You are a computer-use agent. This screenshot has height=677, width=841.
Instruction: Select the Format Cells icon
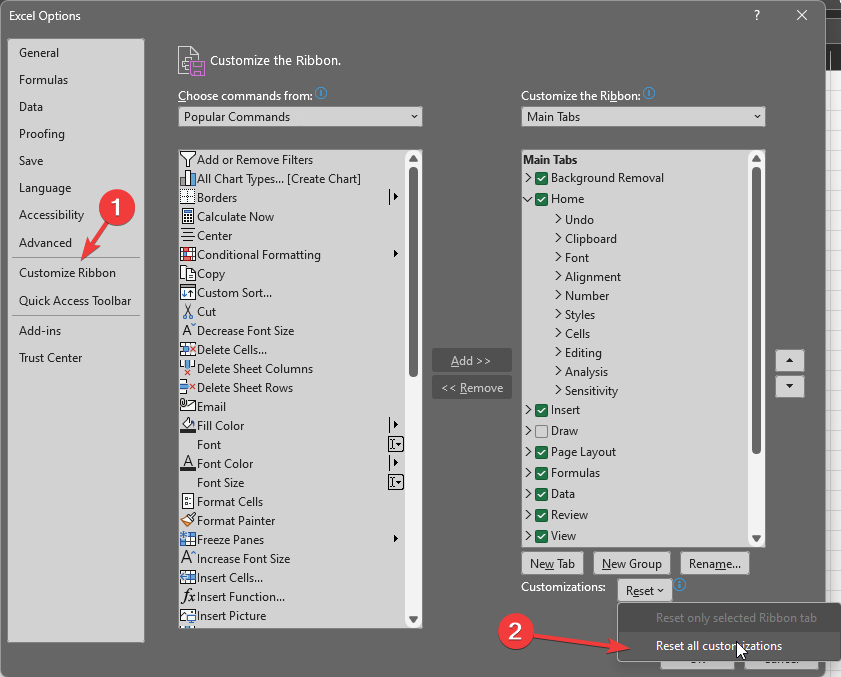pos(187,501)
